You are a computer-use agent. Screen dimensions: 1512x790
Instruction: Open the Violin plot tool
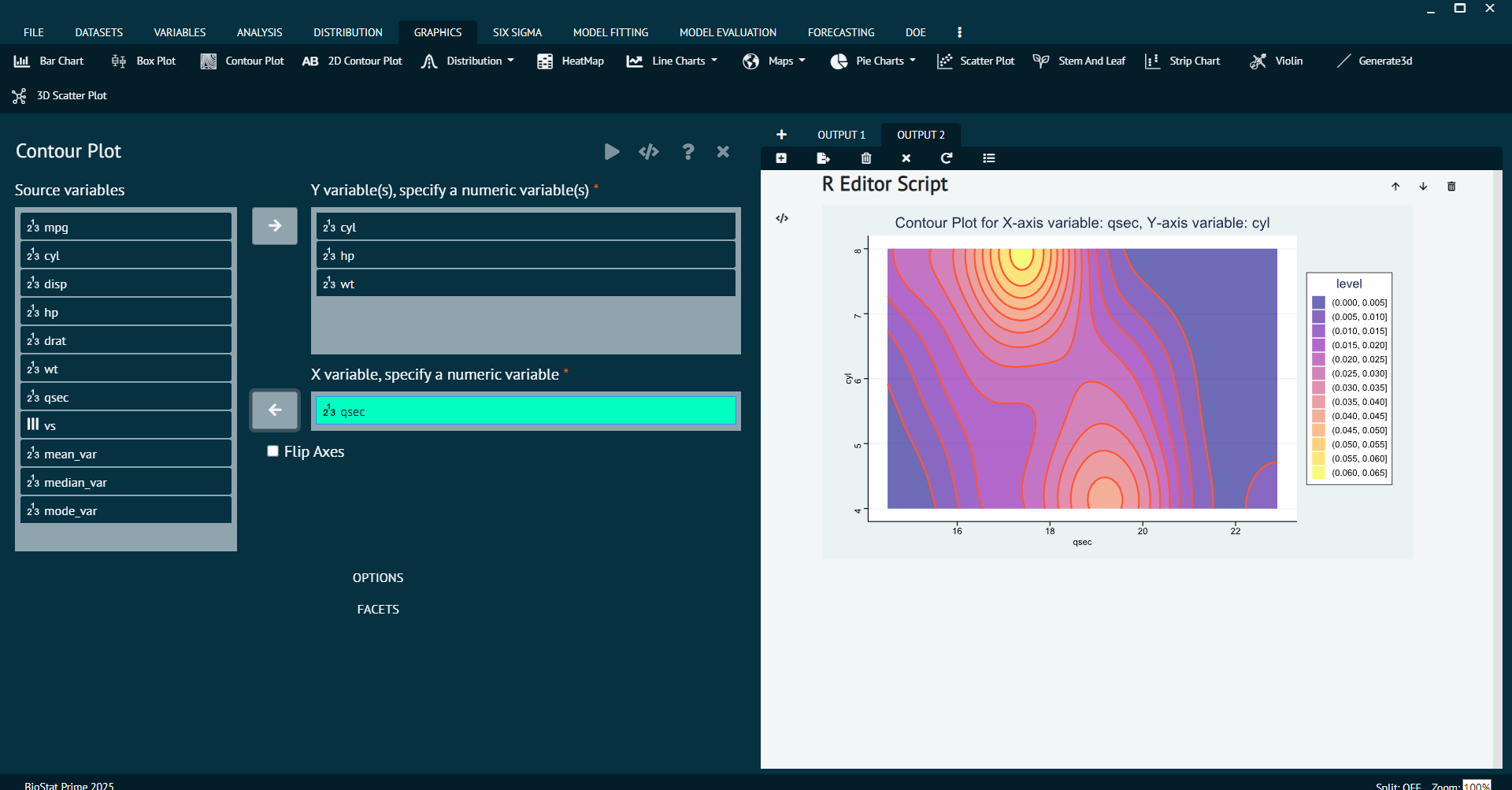(1276, 61)
